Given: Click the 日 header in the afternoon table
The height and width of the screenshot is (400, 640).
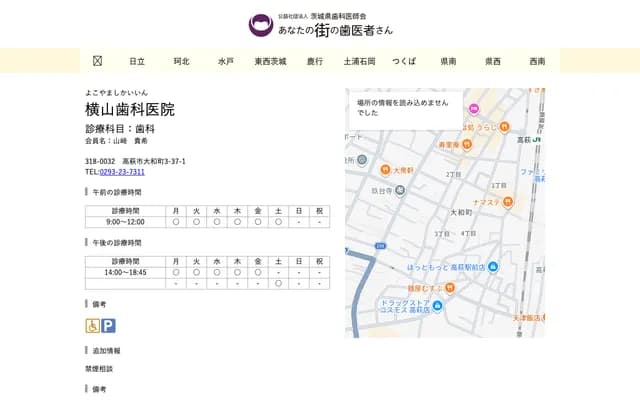Looking at the screenshot, I should click(299, 261).
